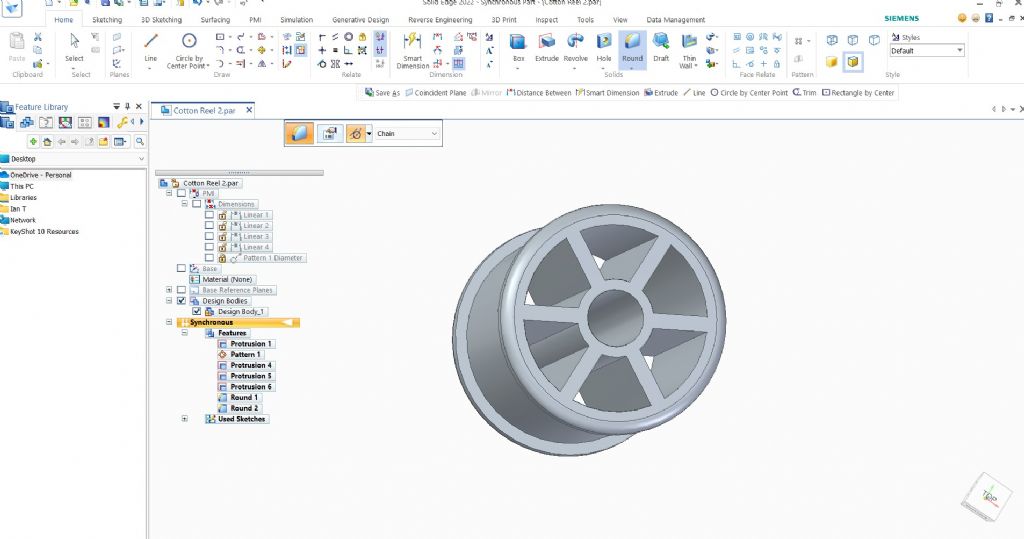Click Save As in quick toolbar
The width and height of the screenshot is (1024, 539).
tap(382, 92)
